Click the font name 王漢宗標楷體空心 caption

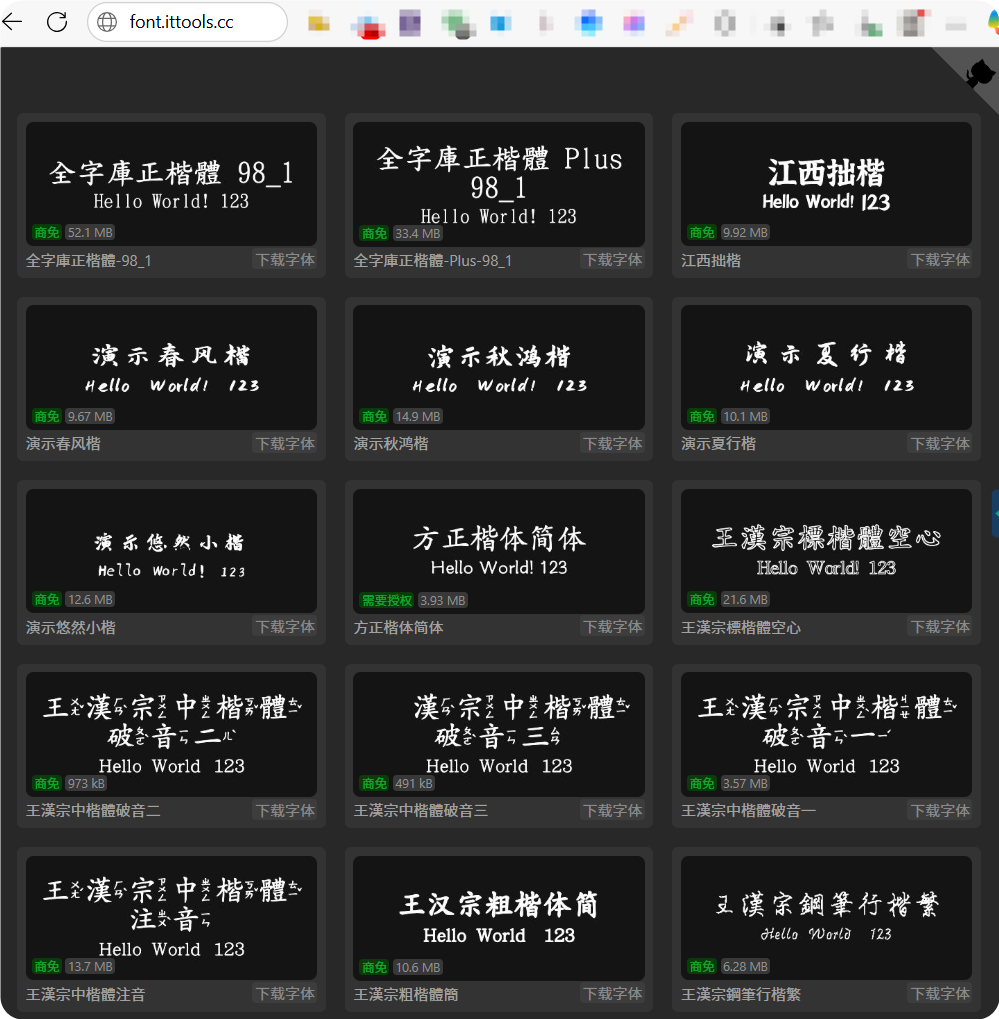(741, 628)
